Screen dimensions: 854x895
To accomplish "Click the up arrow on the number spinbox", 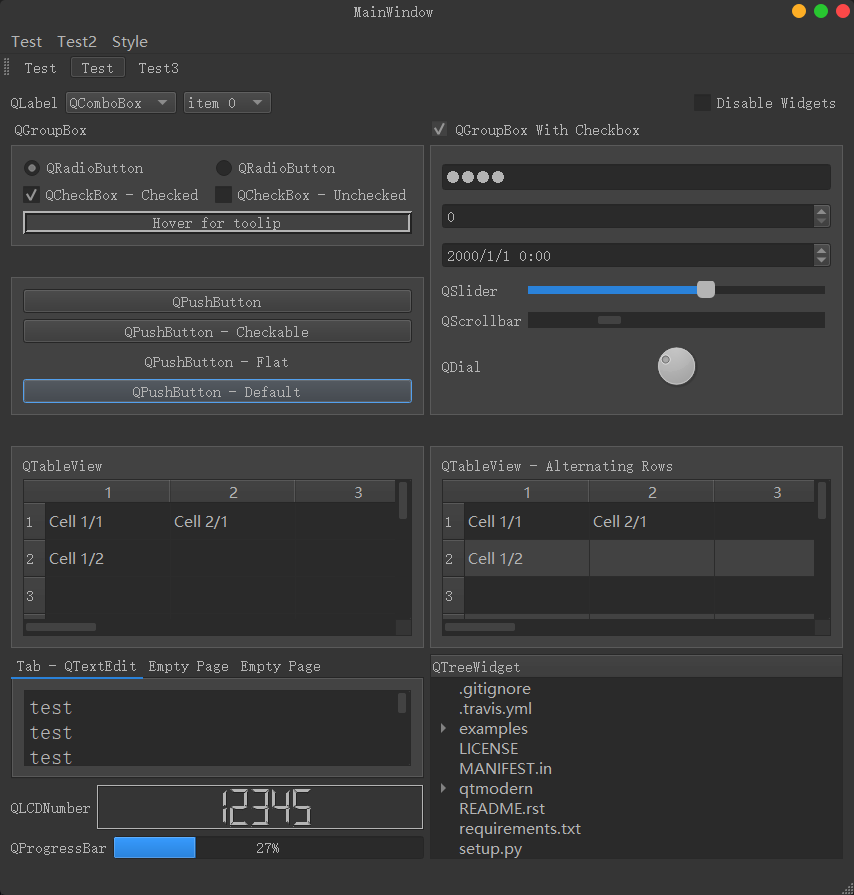I will [822, 211].
